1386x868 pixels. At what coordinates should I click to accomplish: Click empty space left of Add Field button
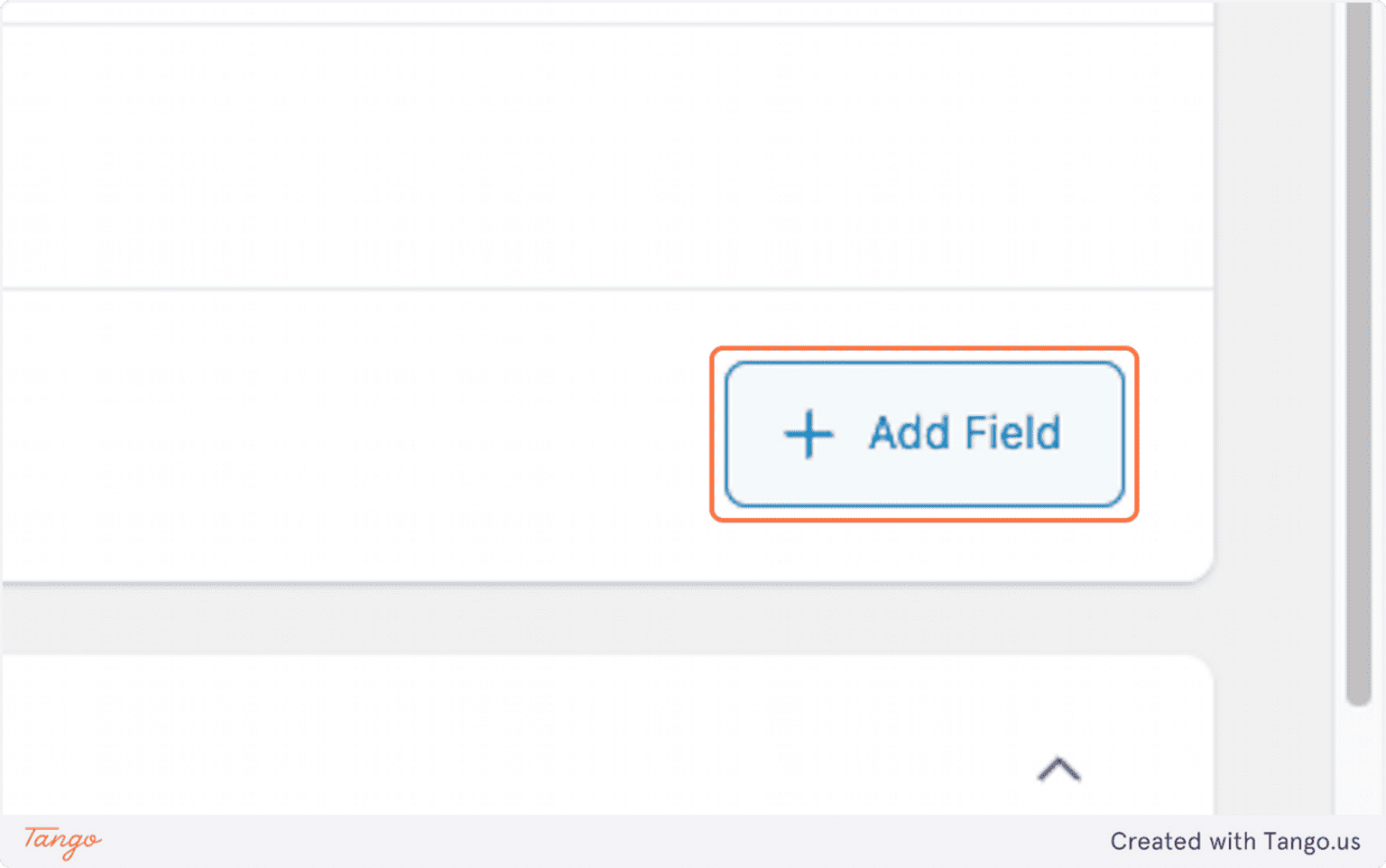pyautogui.click(x=361, y=434)
